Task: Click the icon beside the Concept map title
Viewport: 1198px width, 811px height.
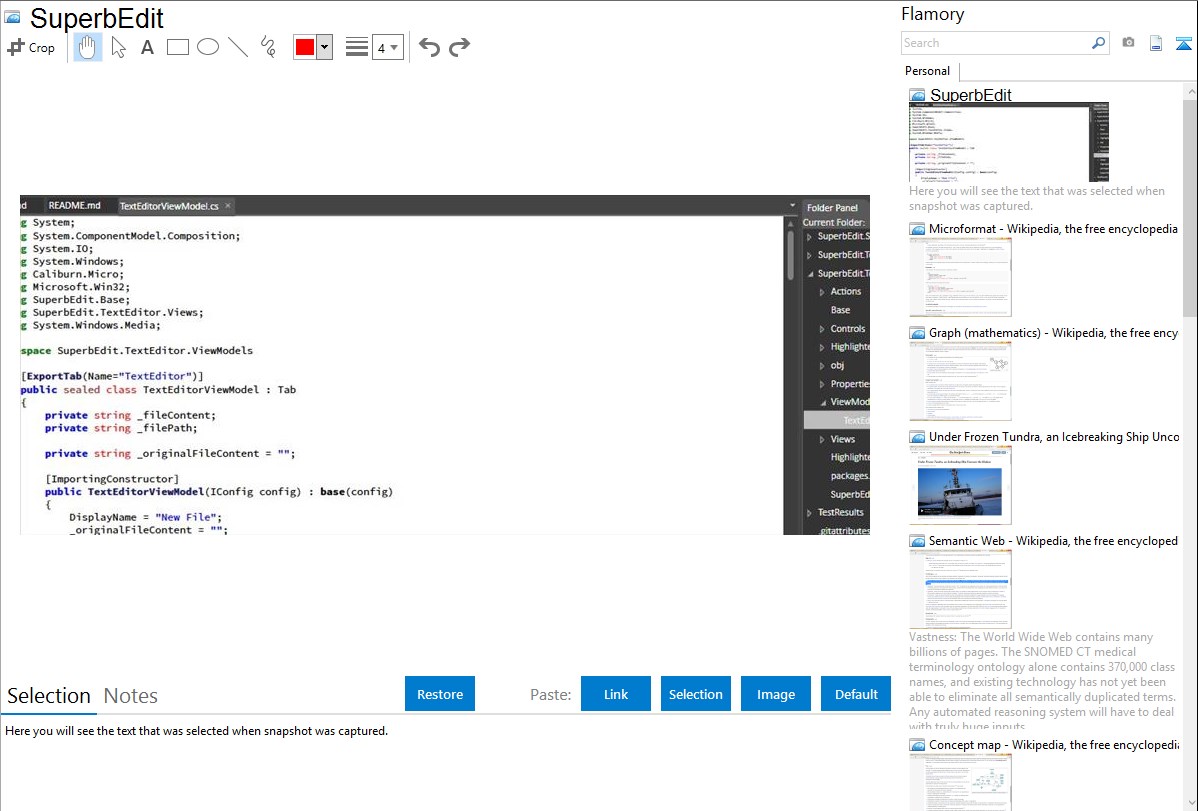Action: 918,745
